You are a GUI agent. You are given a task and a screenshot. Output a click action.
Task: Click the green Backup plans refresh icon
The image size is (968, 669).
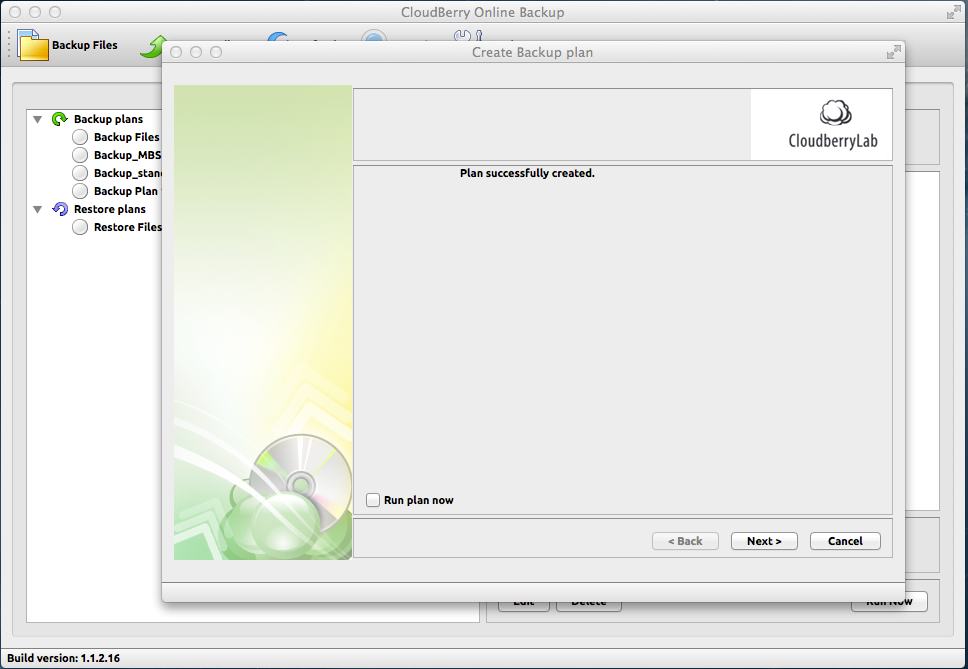(x=59, y=119)
